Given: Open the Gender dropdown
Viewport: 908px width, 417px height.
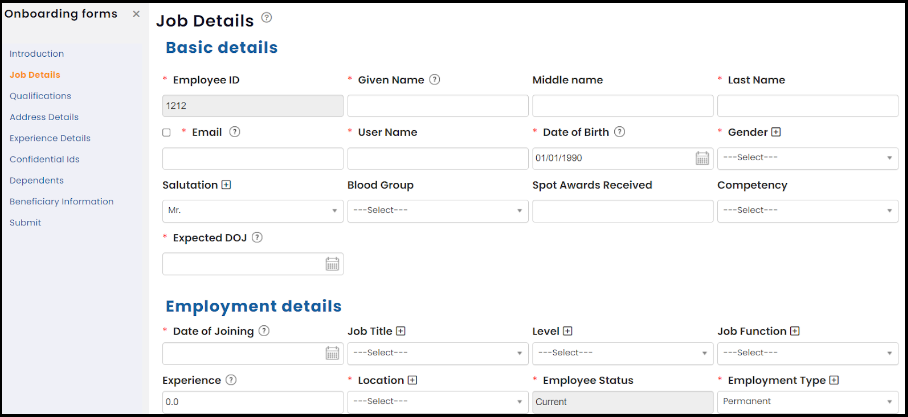Looking at the screenshot, I should [x=808, y=158].
